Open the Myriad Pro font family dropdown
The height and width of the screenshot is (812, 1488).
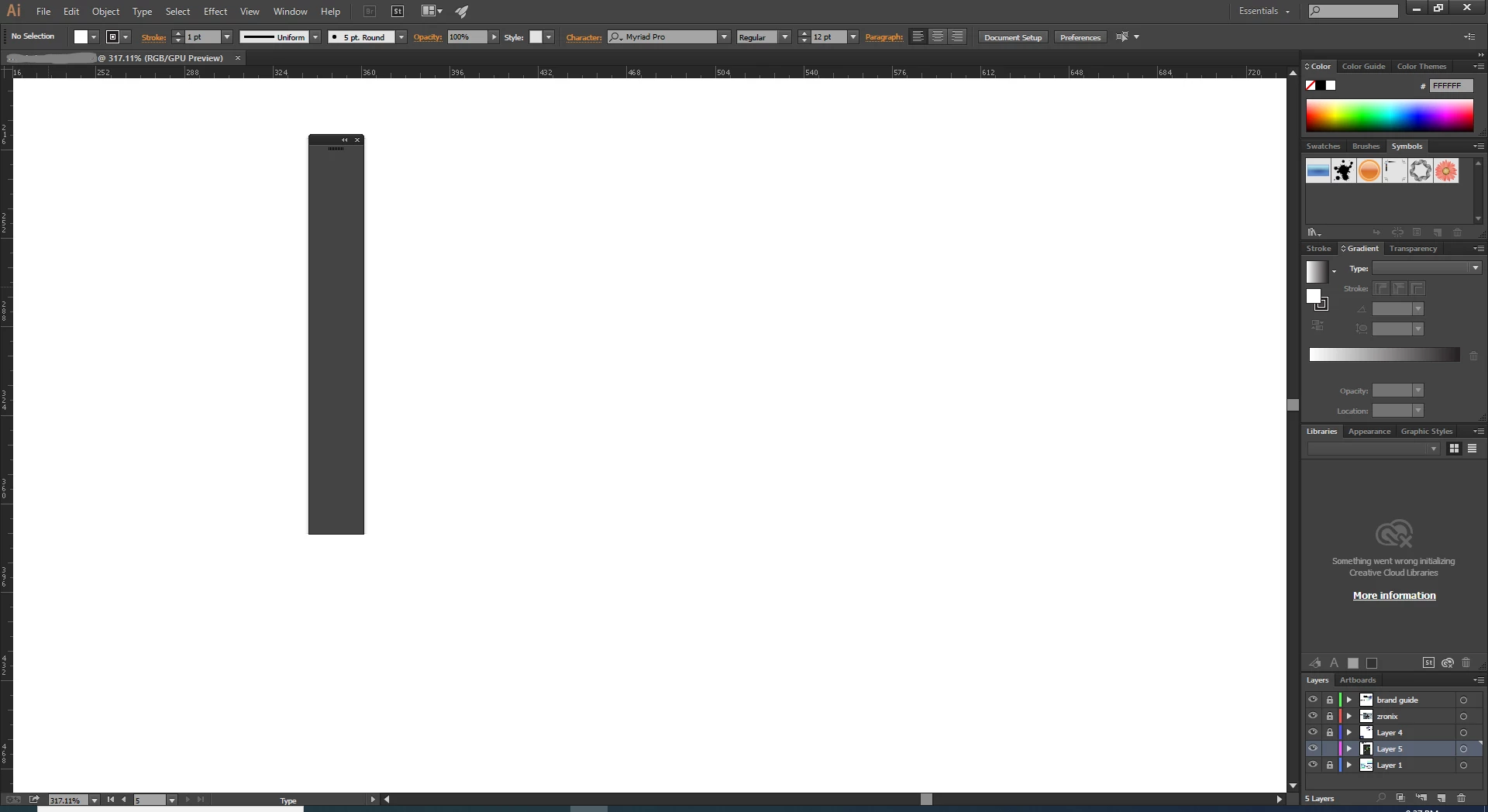(724, 37)
